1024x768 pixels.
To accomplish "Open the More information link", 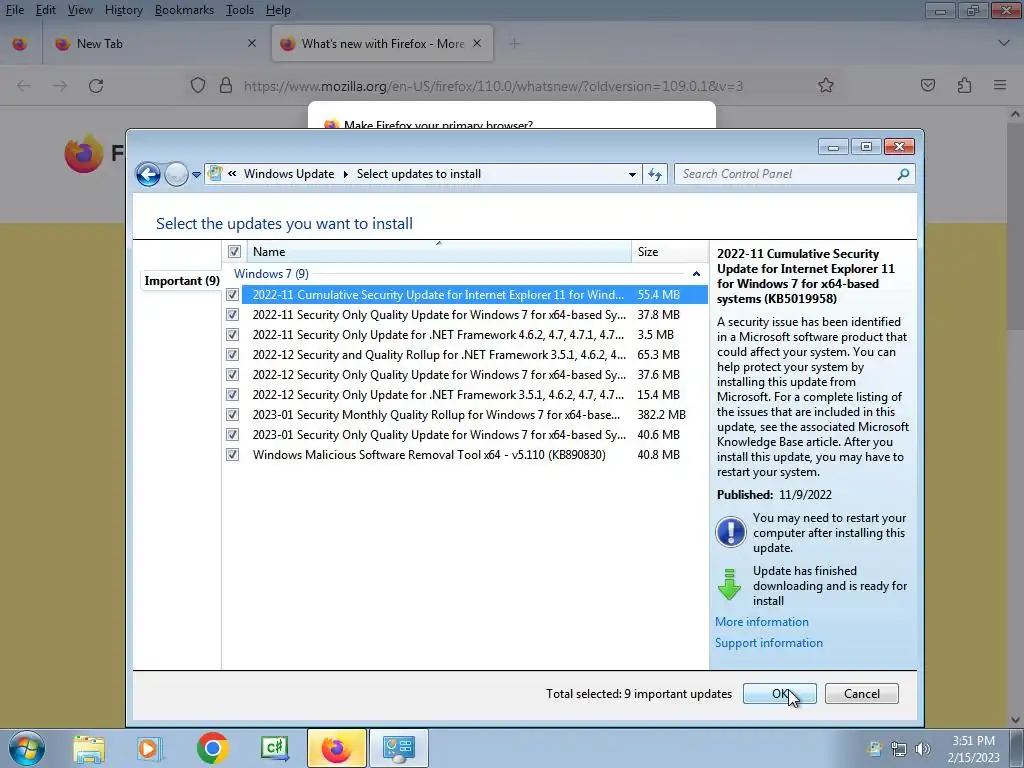I will [761, 622].
